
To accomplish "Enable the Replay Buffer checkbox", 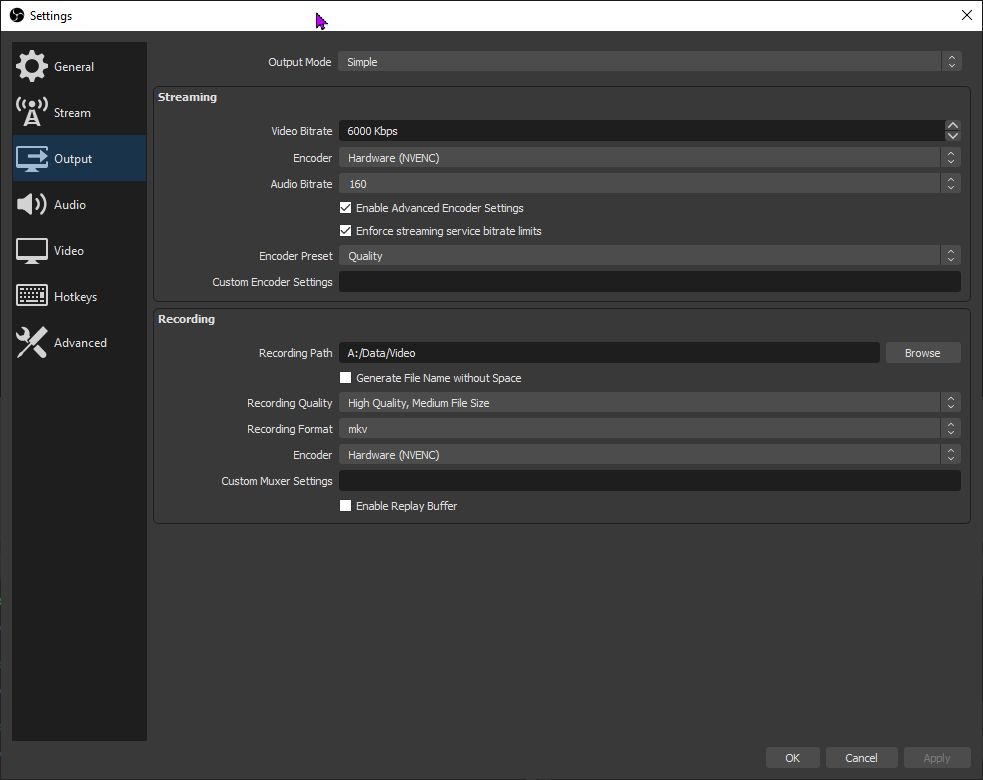I will (346, 506).
